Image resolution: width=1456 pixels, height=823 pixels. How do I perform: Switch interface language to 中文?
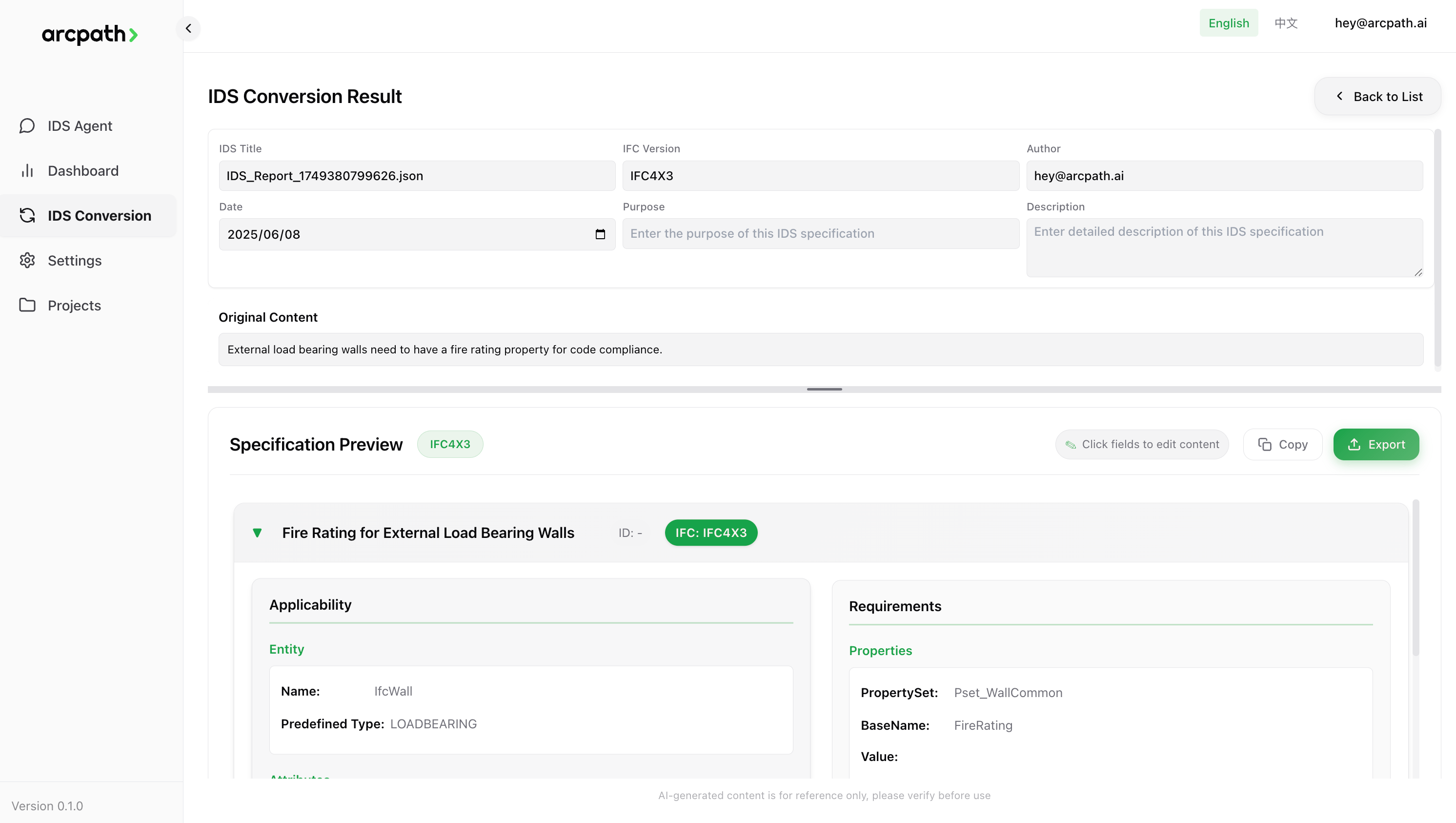click(x=1285, y=22)
